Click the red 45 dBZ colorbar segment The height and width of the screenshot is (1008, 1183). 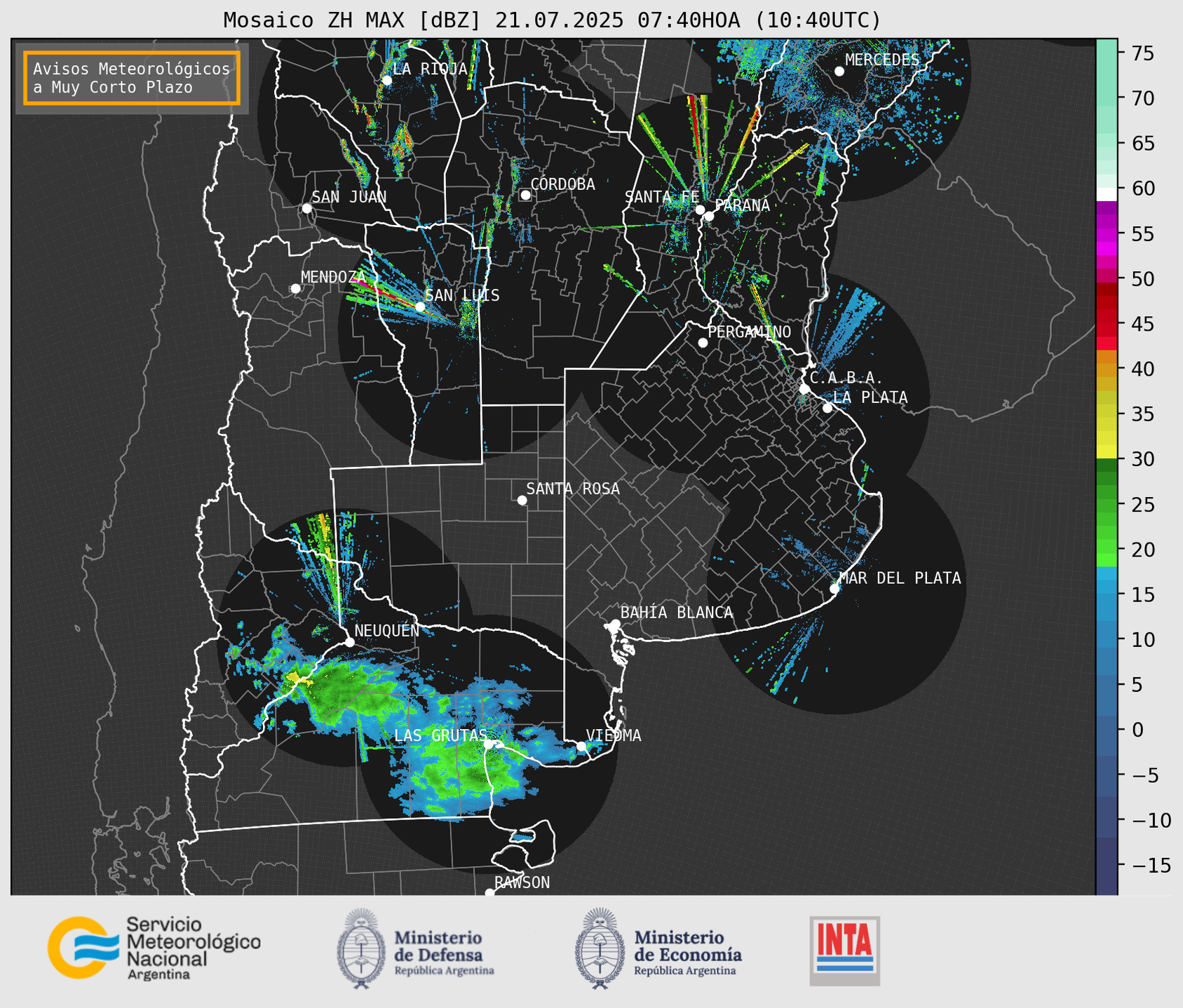1107,324
